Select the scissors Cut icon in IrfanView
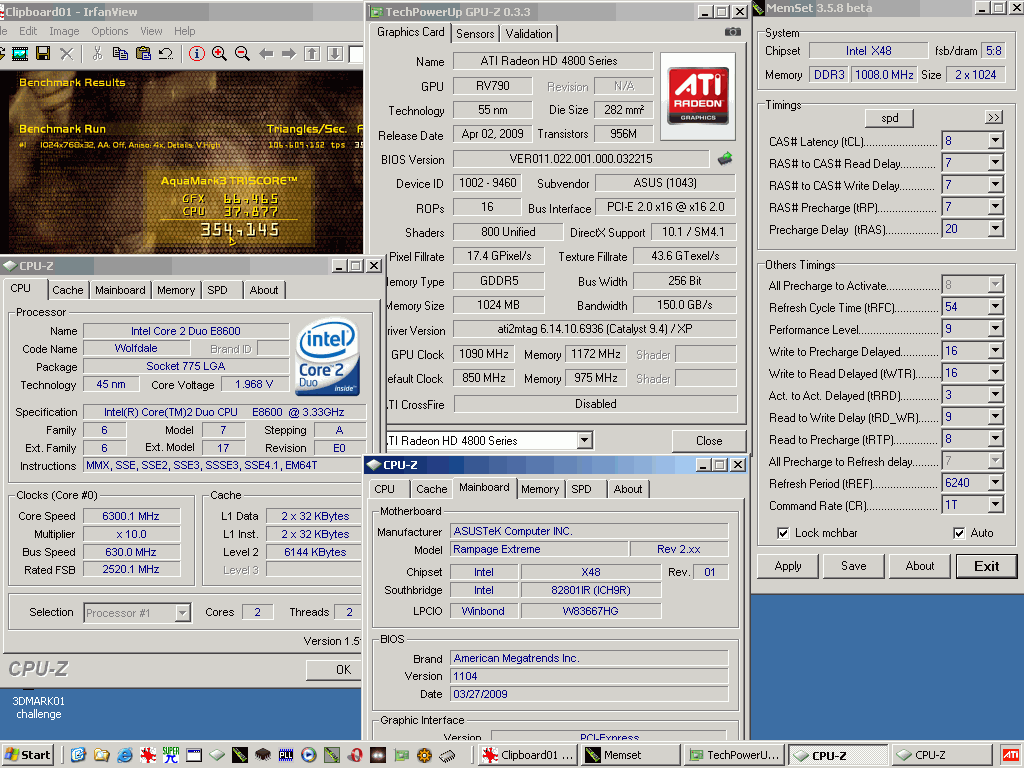The width and height of the screenshot is (1024, 768). click(98, 54)
